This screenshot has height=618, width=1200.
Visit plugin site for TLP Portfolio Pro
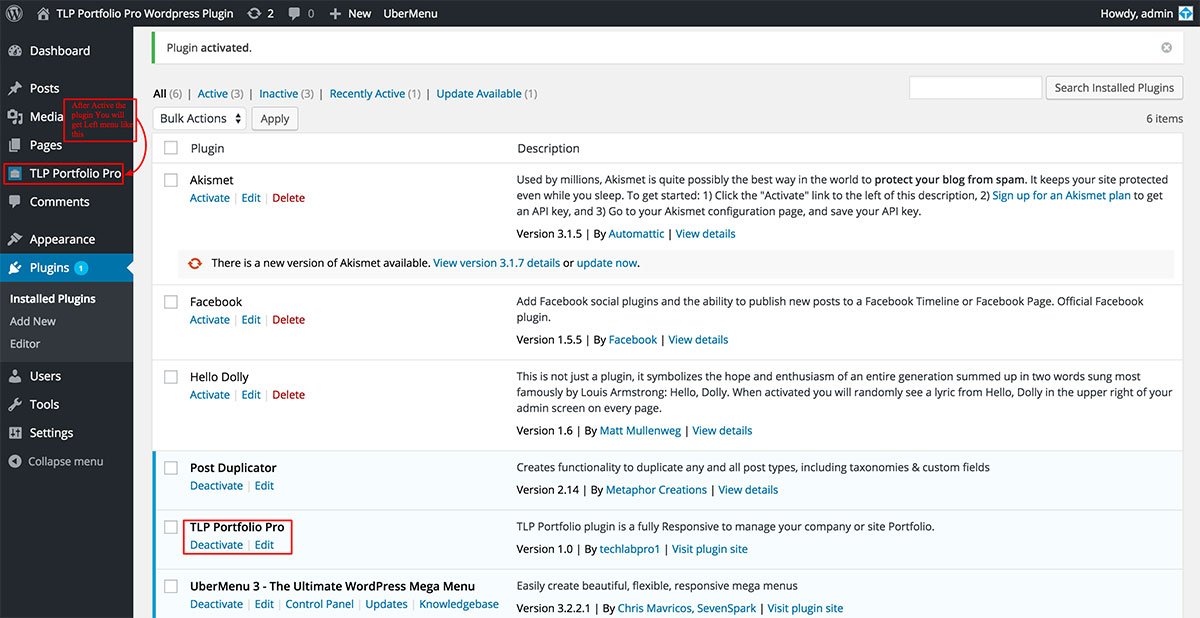pos(709,549)
